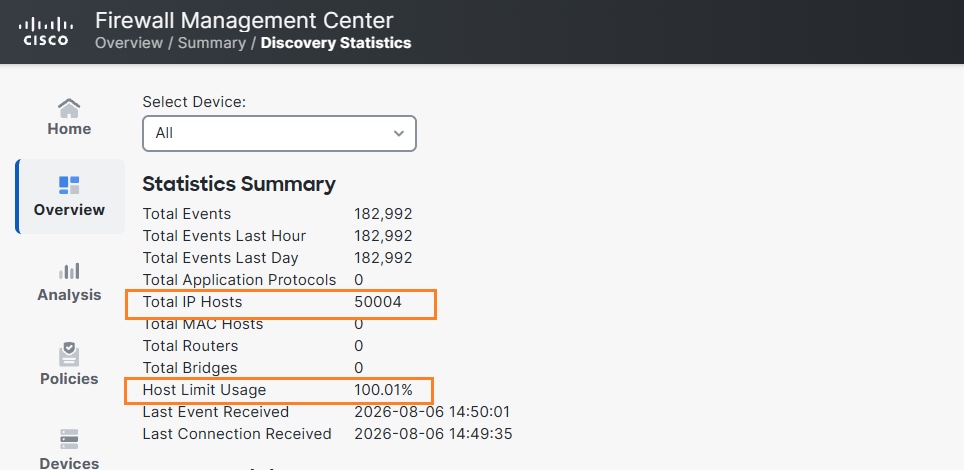Click the 2026-08-06 14:49:35 timestamp
Screen dimensions: 964x470
[x=433, y=434]
